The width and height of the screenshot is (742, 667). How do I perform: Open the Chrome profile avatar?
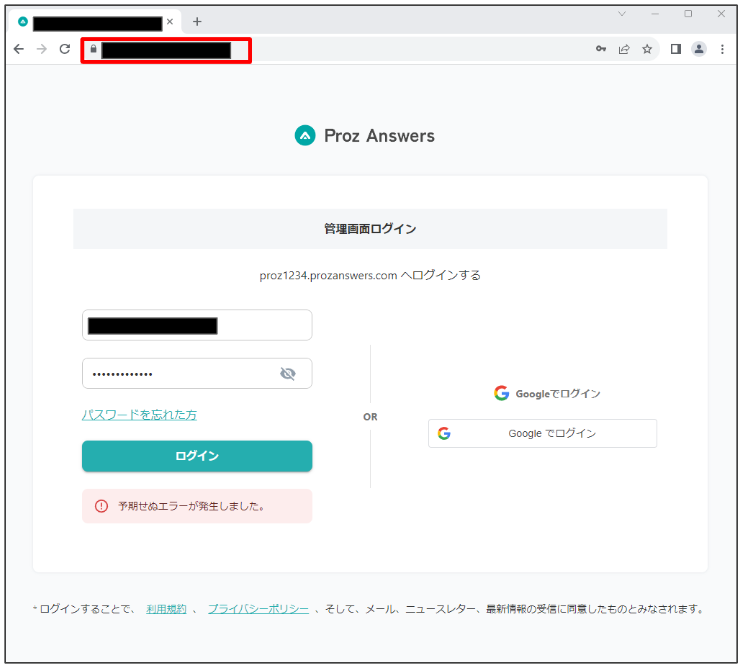pos(699,49)
